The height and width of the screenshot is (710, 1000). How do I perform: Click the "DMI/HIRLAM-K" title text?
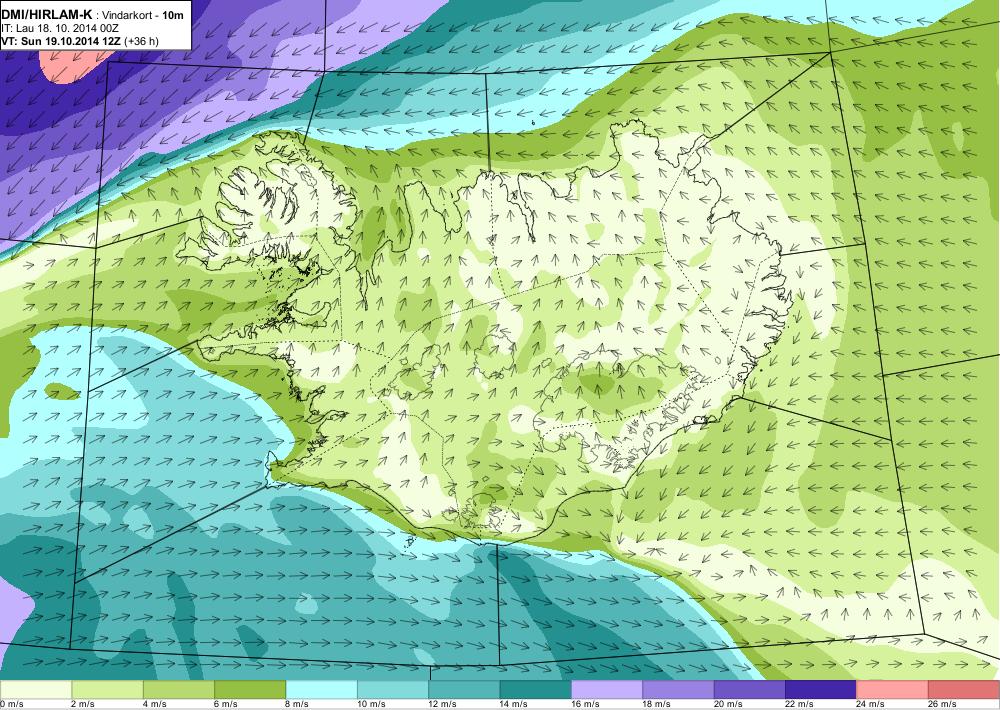(48, 15)
